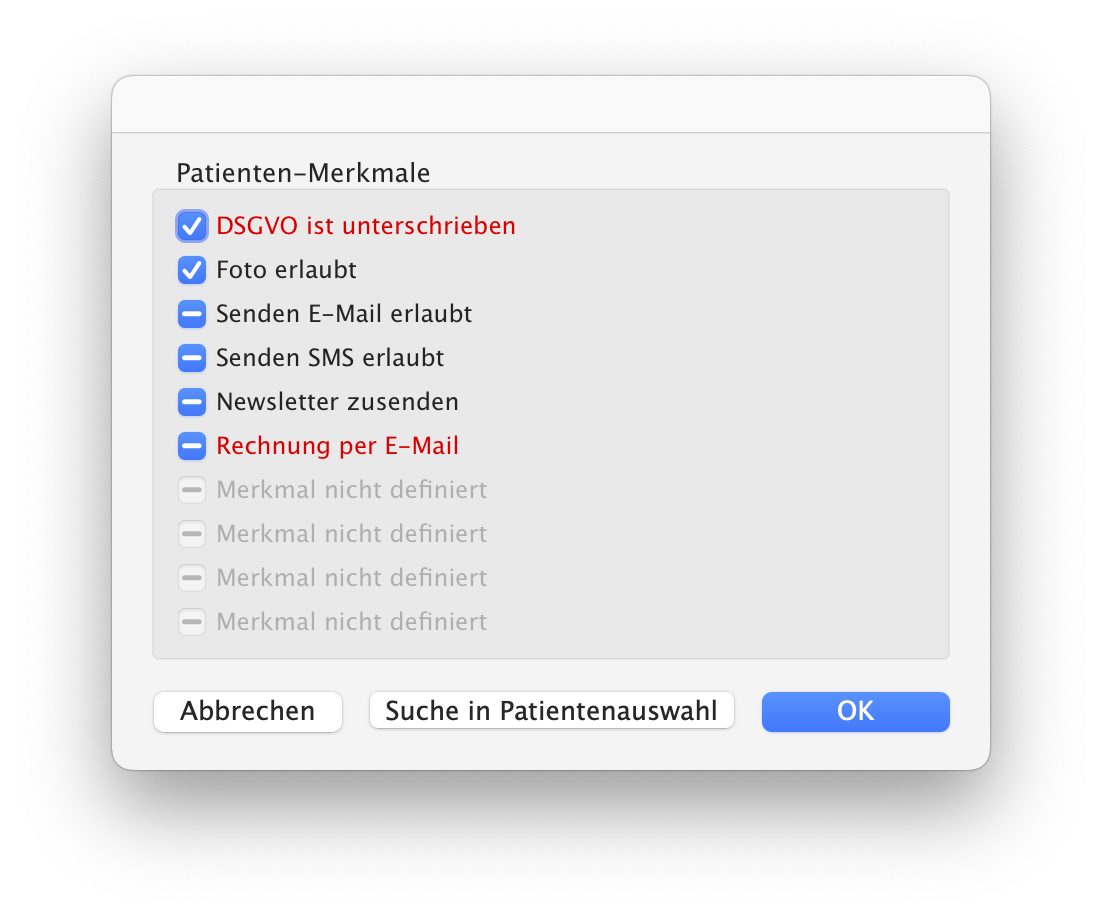The height and width of the screenshot is (918, 1102).
Task: Check the Newsletter zusenden checkbox
Action: [x=192, y=402]
